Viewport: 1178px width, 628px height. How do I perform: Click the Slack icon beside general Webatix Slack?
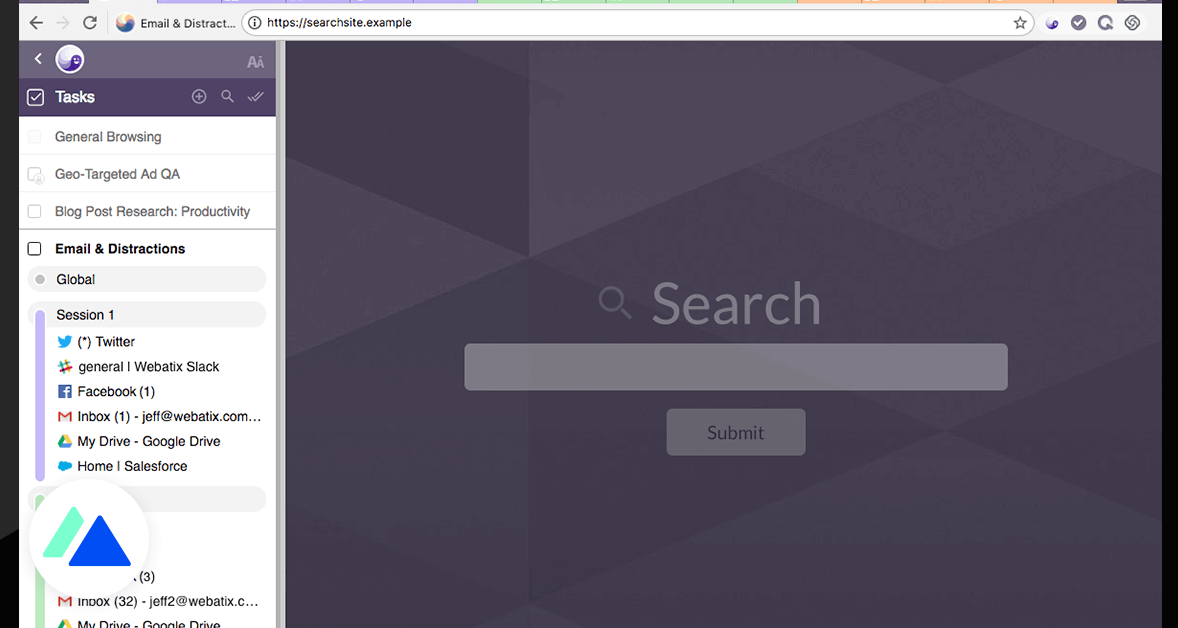coord(64,366)
